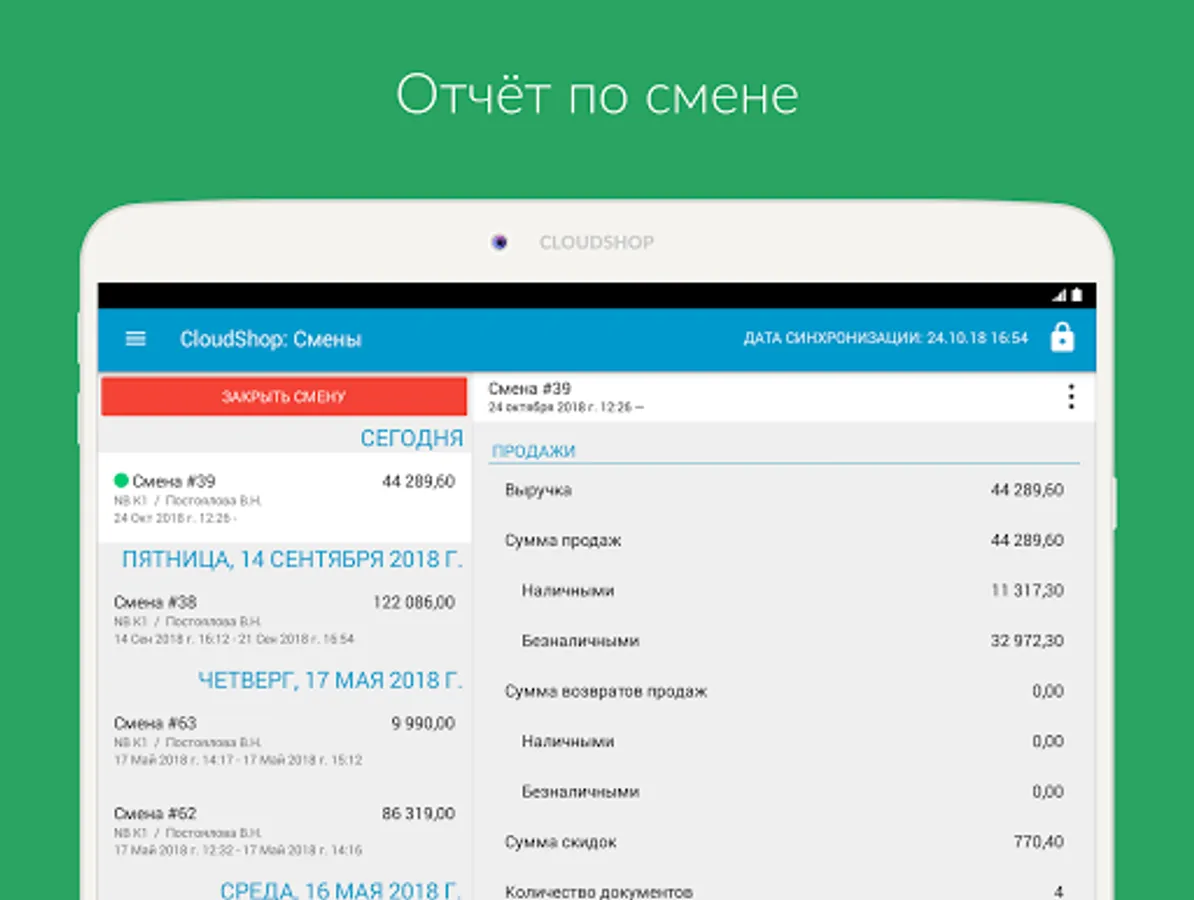This screenshot has width=1194, height=900.
Task: Click Безналичными value 32 972,30
Action: click(1026, 640)
